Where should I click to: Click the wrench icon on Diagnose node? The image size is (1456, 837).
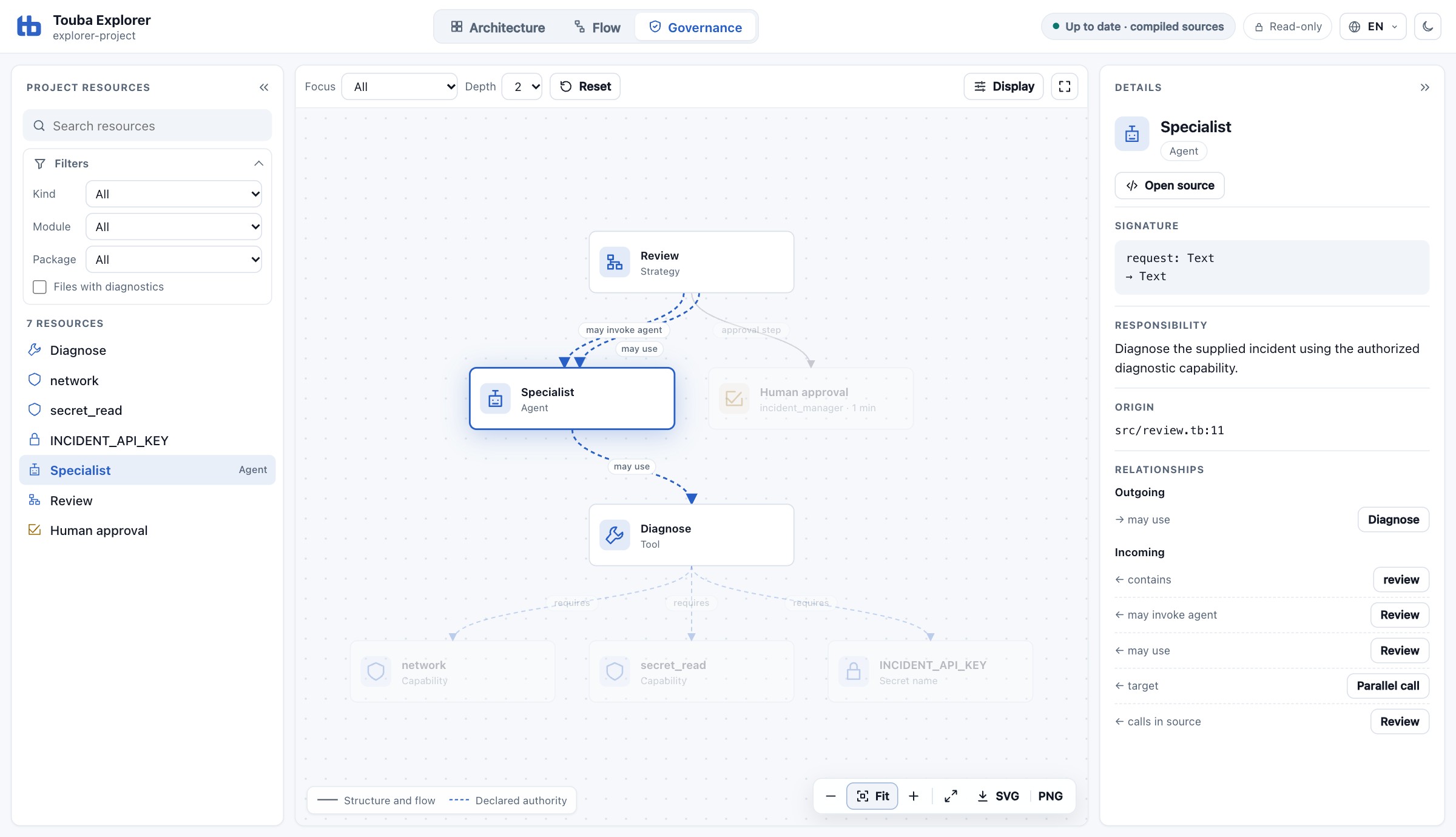tap(615, 535)
